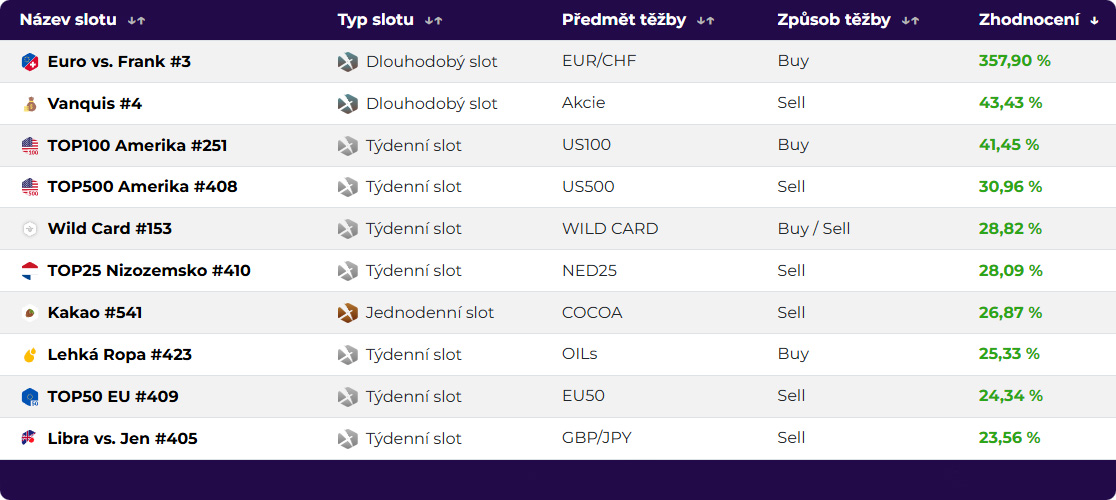This screenshot has height=500, width=1116.
Task: Open the TOP500 Amerika #408 slot
Action: [x=142, y=187]
